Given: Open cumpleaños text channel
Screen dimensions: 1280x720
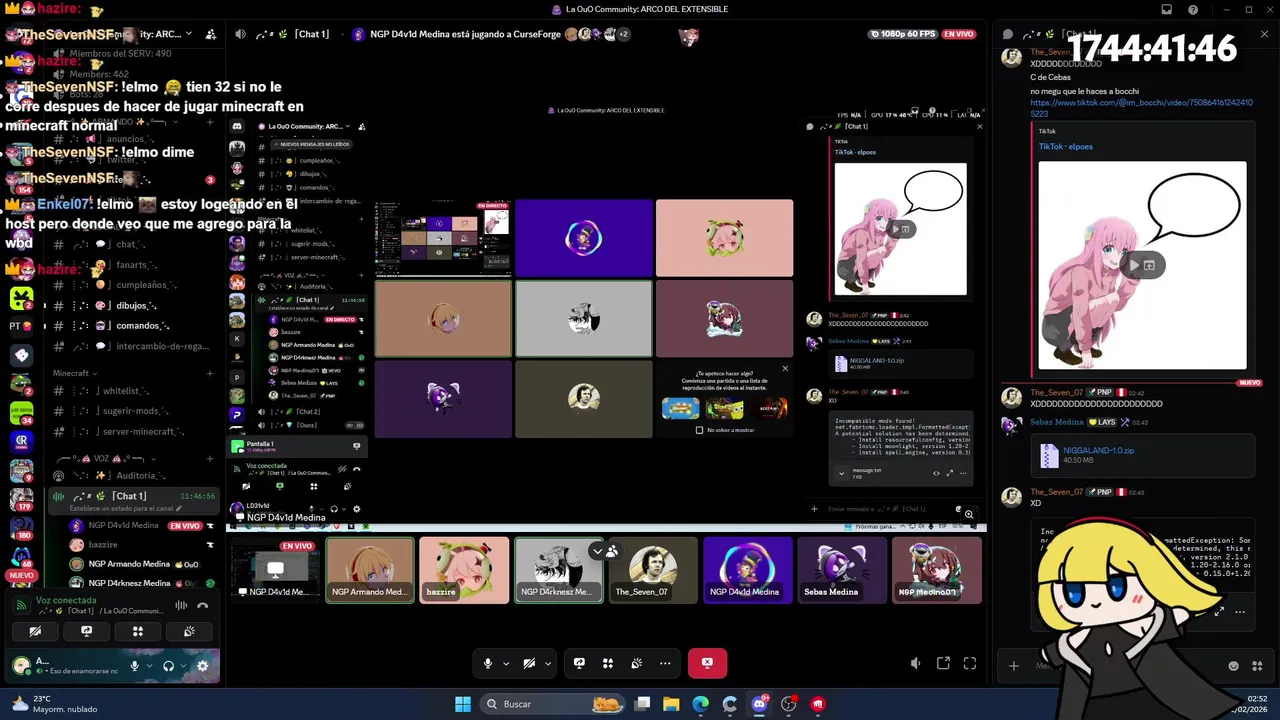Looking at the screenshot, I should pos(132,285).
